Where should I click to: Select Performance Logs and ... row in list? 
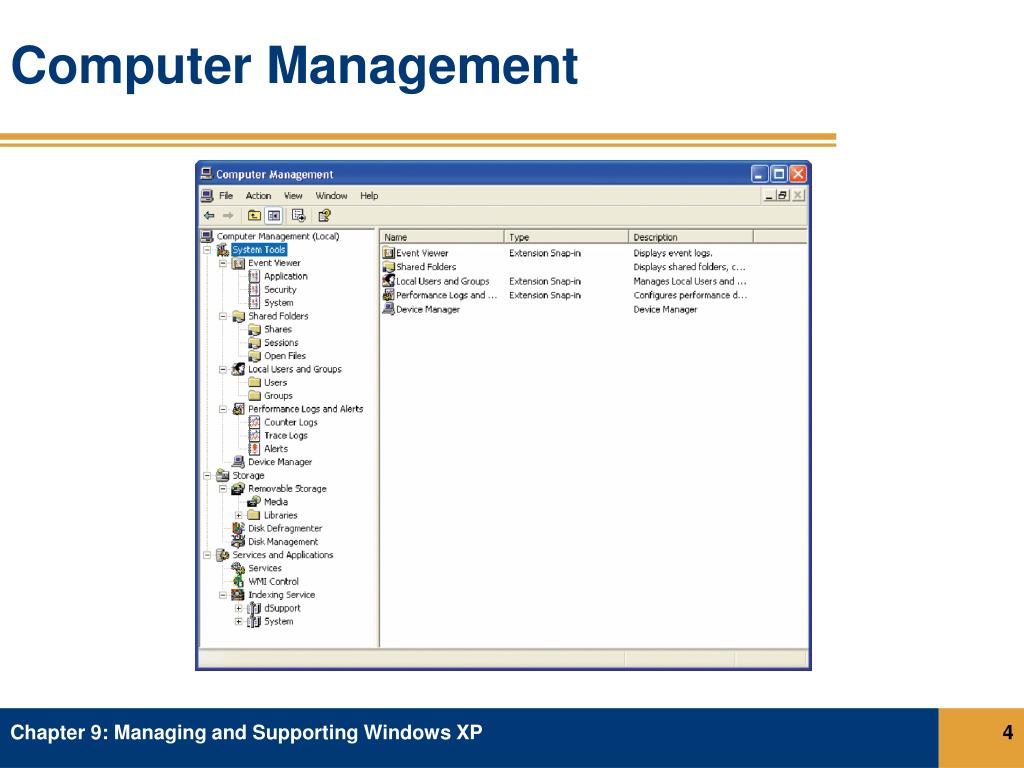point(447,295)
